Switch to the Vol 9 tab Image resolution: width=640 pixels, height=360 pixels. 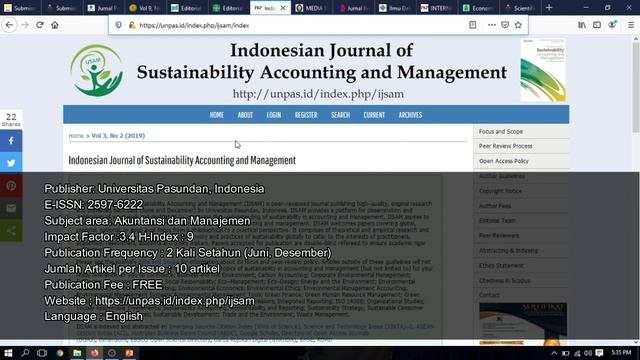pyautogui.click(x=145, y=8)
